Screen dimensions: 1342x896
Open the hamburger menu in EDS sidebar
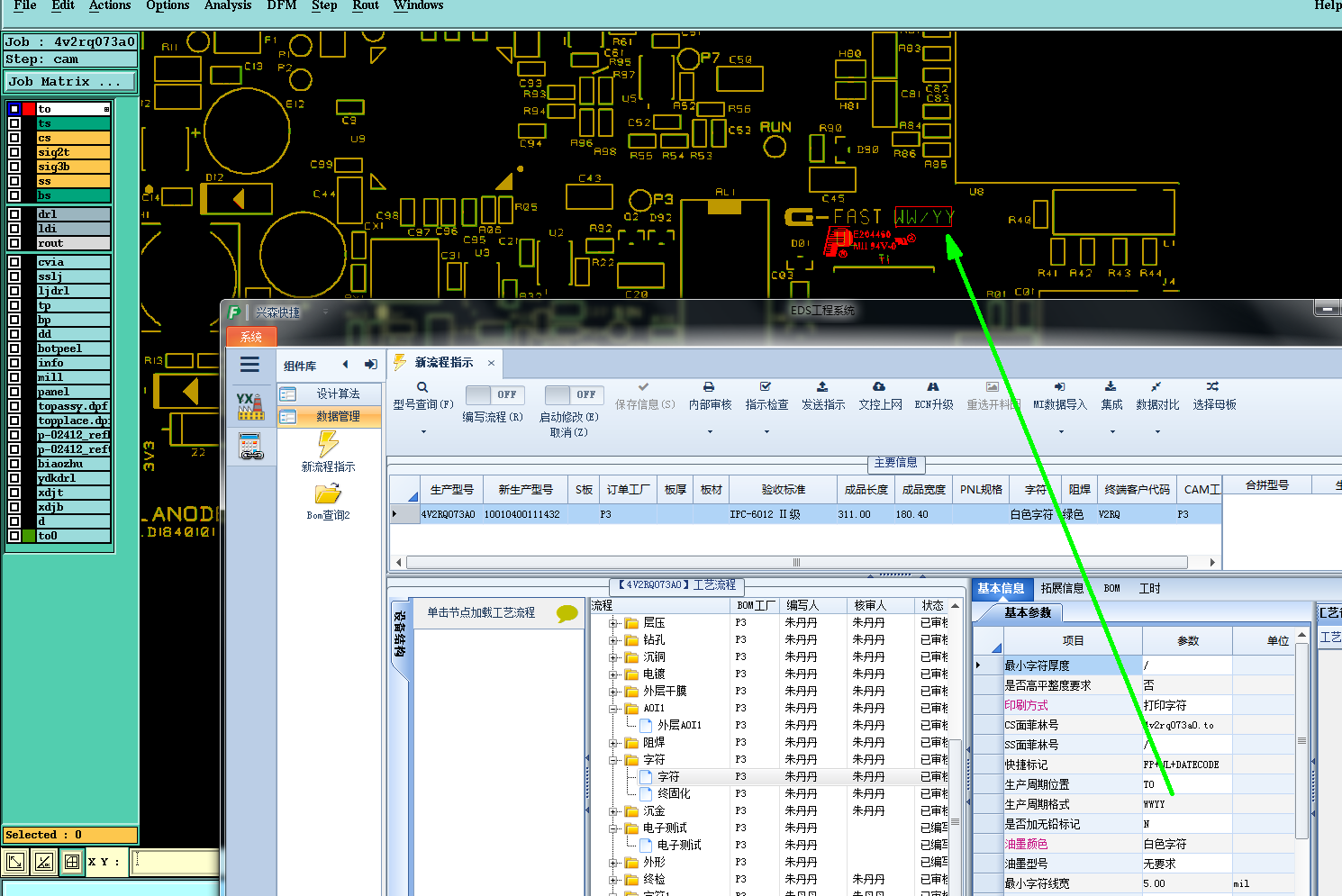[x=249, y=365]
